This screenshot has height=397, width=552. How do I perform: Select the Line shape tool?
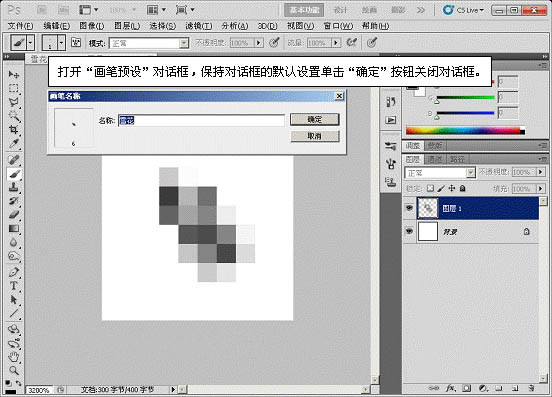[14, 314]
